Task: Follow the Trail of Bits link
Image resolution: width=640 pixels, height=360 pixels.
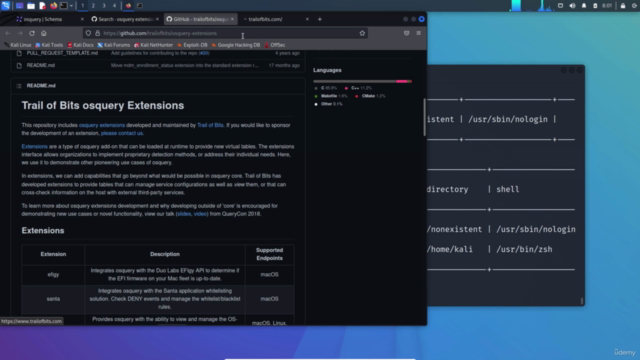Action: 210,125
